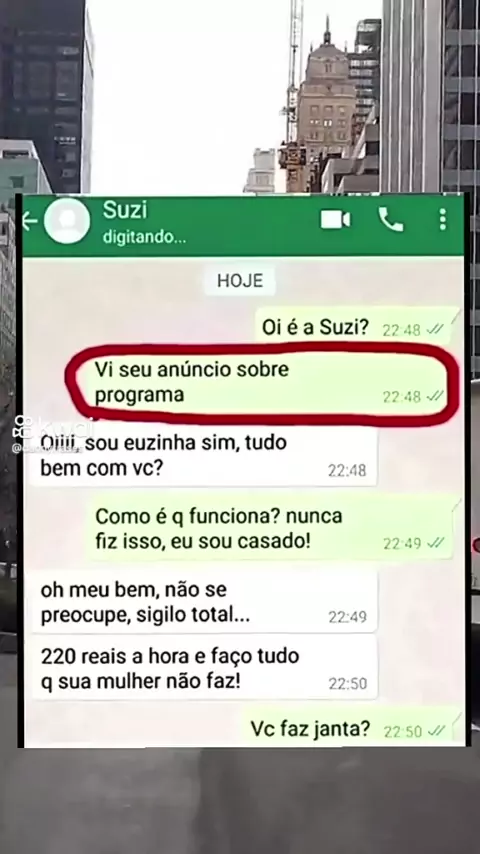Image resolution: width=480 pixels, height=854 pixels.
Task: Tap the 'Vc faz janta?' message
Action: 351,729
